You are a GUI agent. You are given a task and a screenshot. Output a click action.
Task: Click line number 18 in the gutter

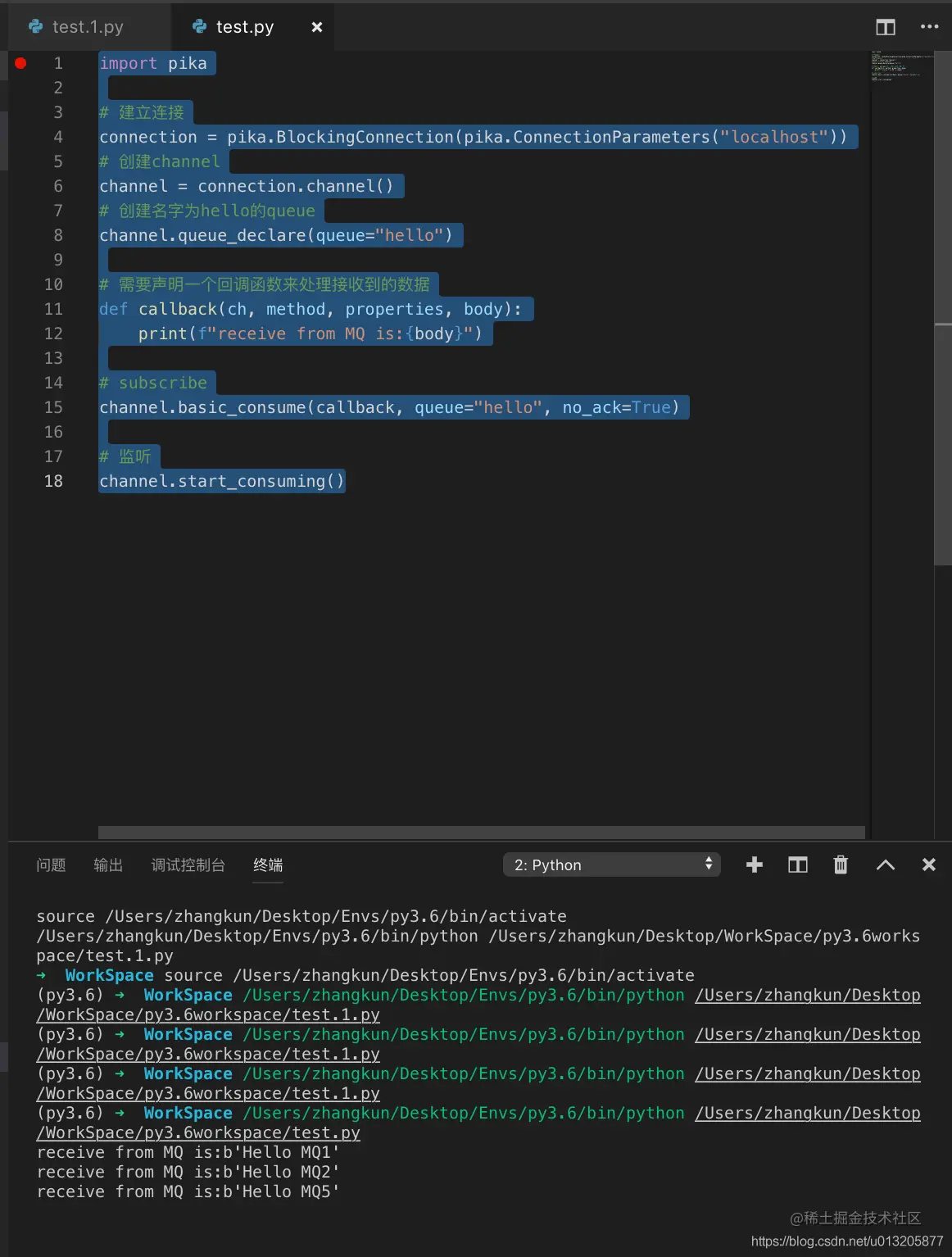click(53, 481)
